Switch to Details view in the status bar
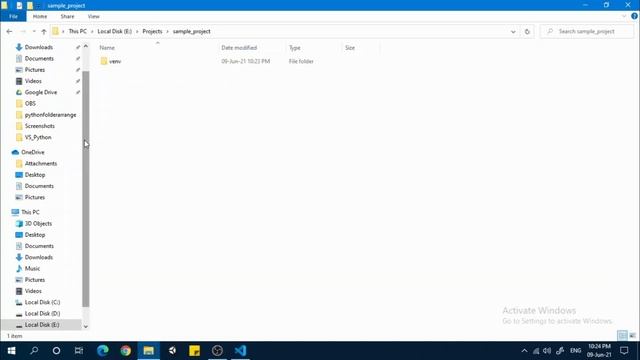 pos(622,336)
